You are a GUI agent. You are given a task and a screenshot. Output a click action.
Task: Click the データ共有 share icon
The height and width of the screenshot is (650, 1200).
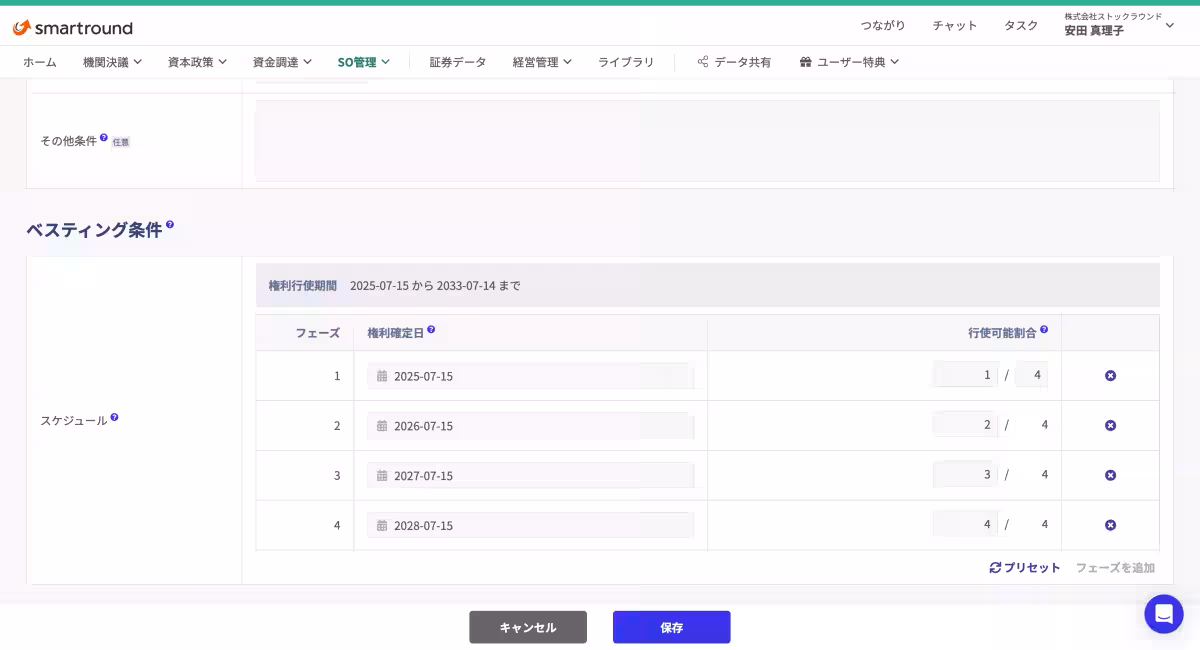pyautogui.click(x=703, y=62)
